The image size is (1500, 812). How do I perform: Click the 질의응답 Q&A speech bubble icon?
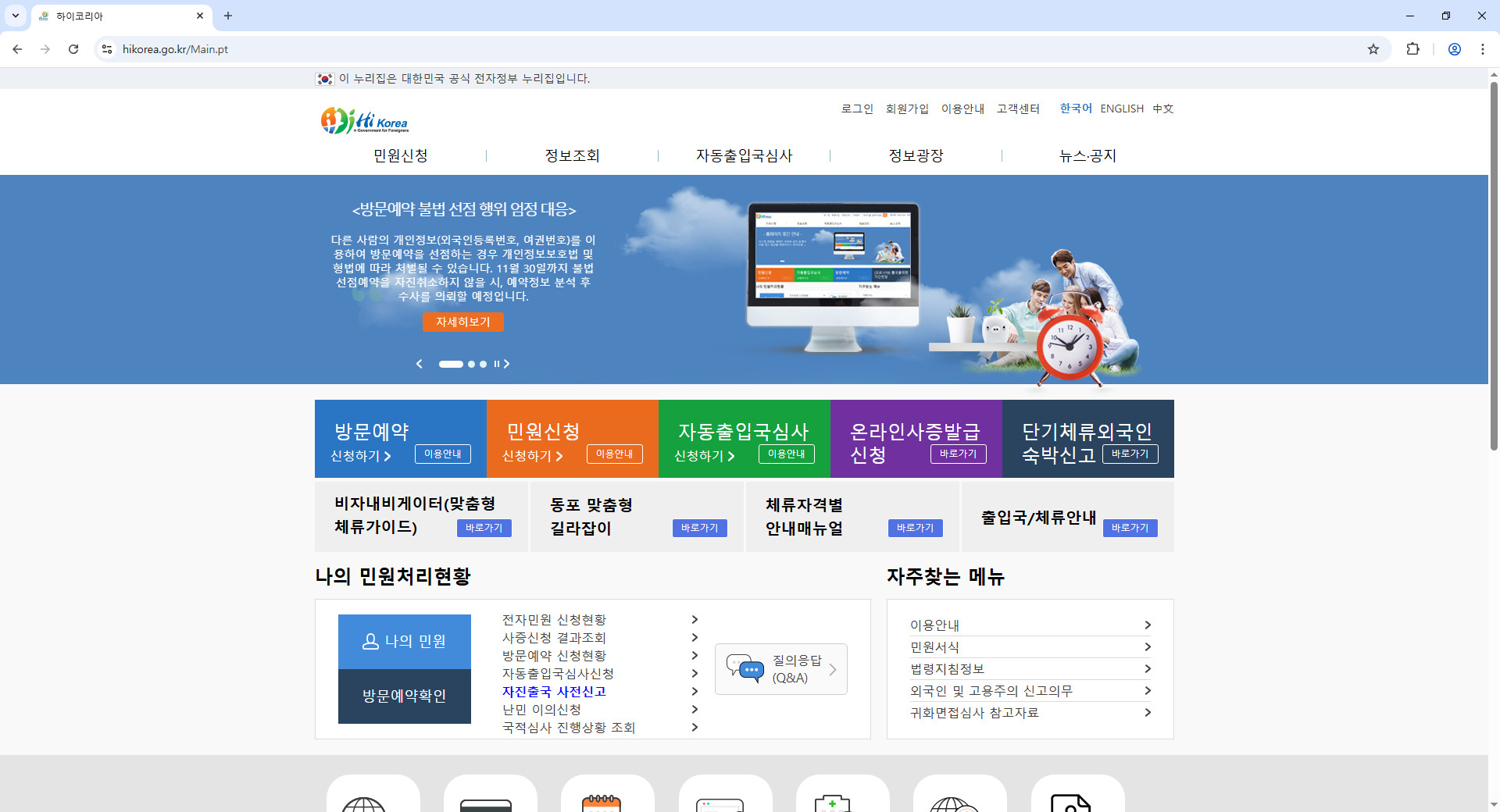745,668
